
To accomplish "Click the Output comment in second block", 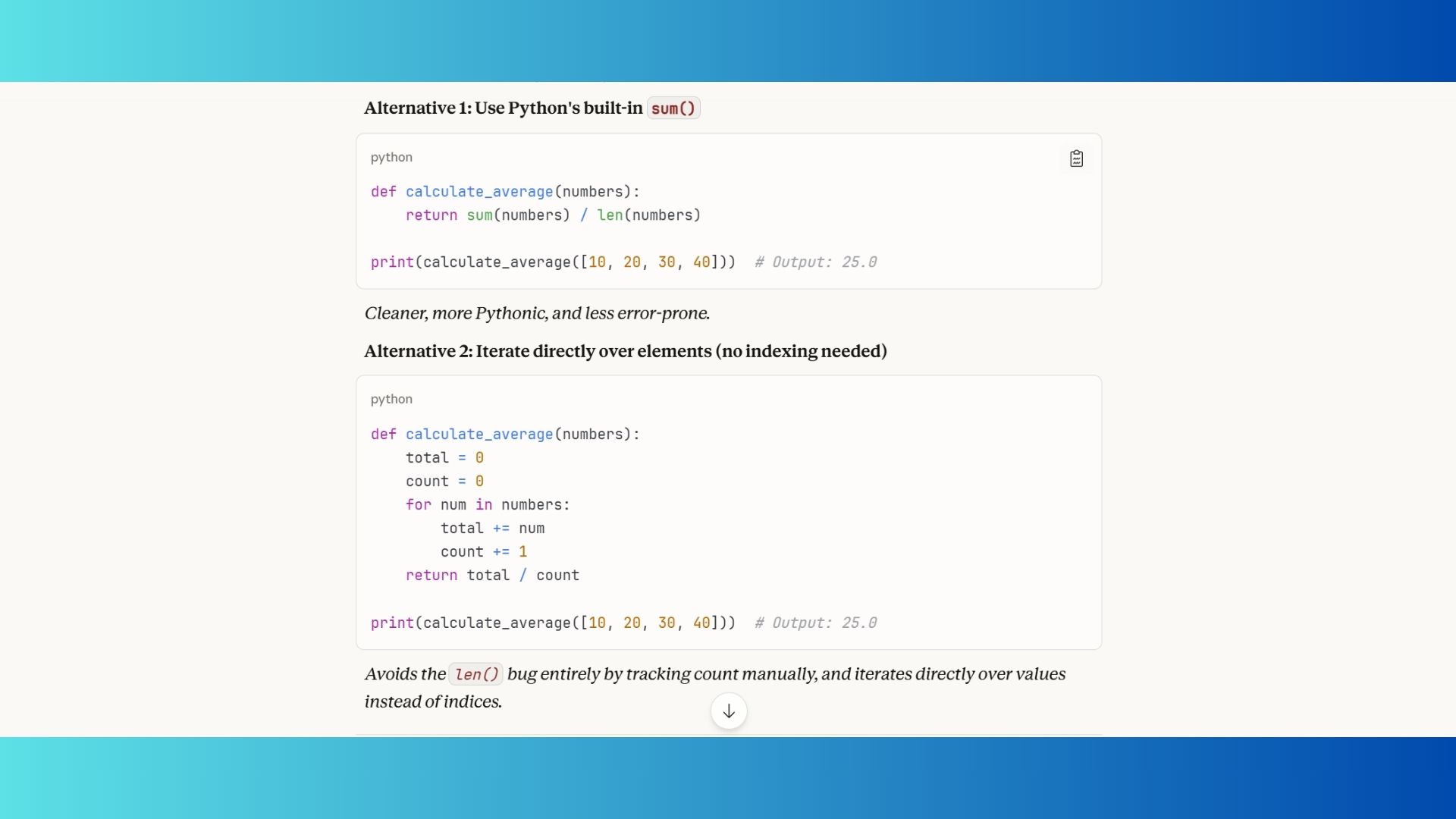I will (815, 623).
